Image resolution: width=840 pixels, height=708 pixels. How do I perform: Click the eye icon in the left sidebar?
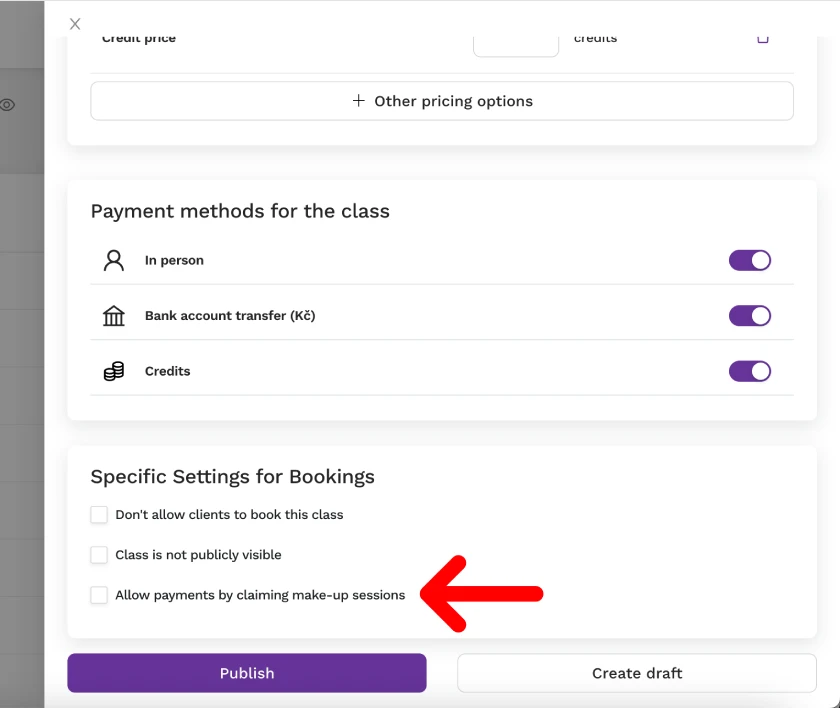click(7, 104)
